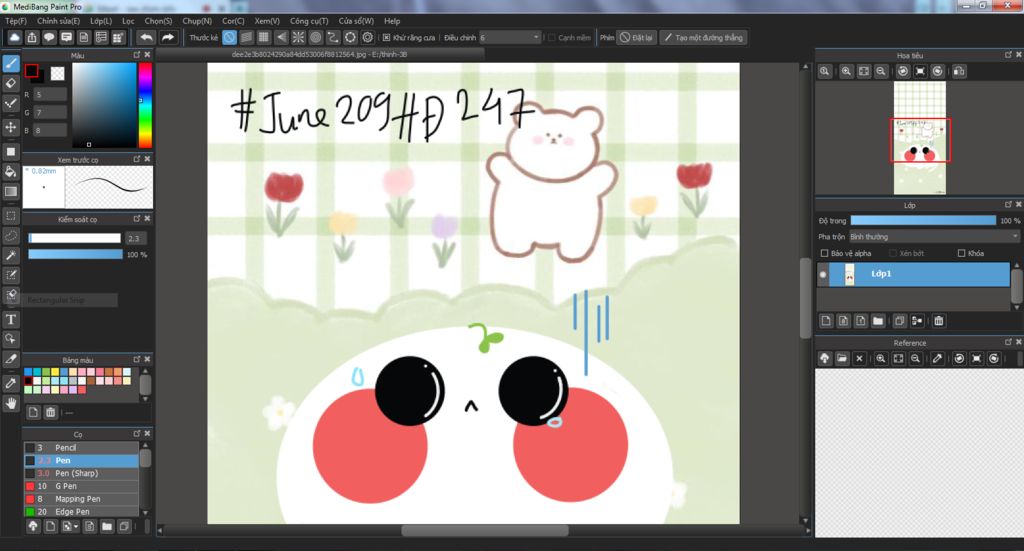Click the cloud icon in the top toolbar
The width and height of the screenshot is (1024, 551).
(x=14, y=37)
